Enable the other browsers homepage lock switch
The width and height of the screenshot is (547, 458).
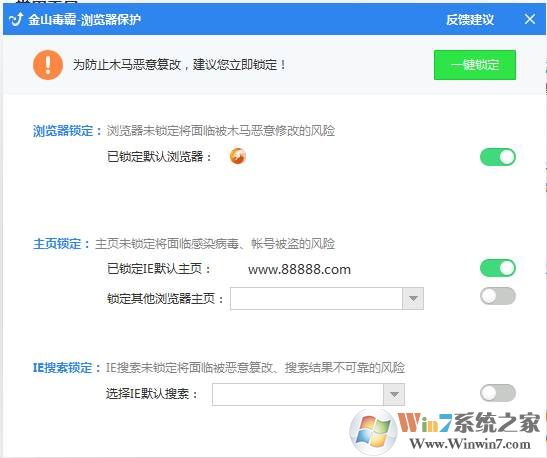498,296
